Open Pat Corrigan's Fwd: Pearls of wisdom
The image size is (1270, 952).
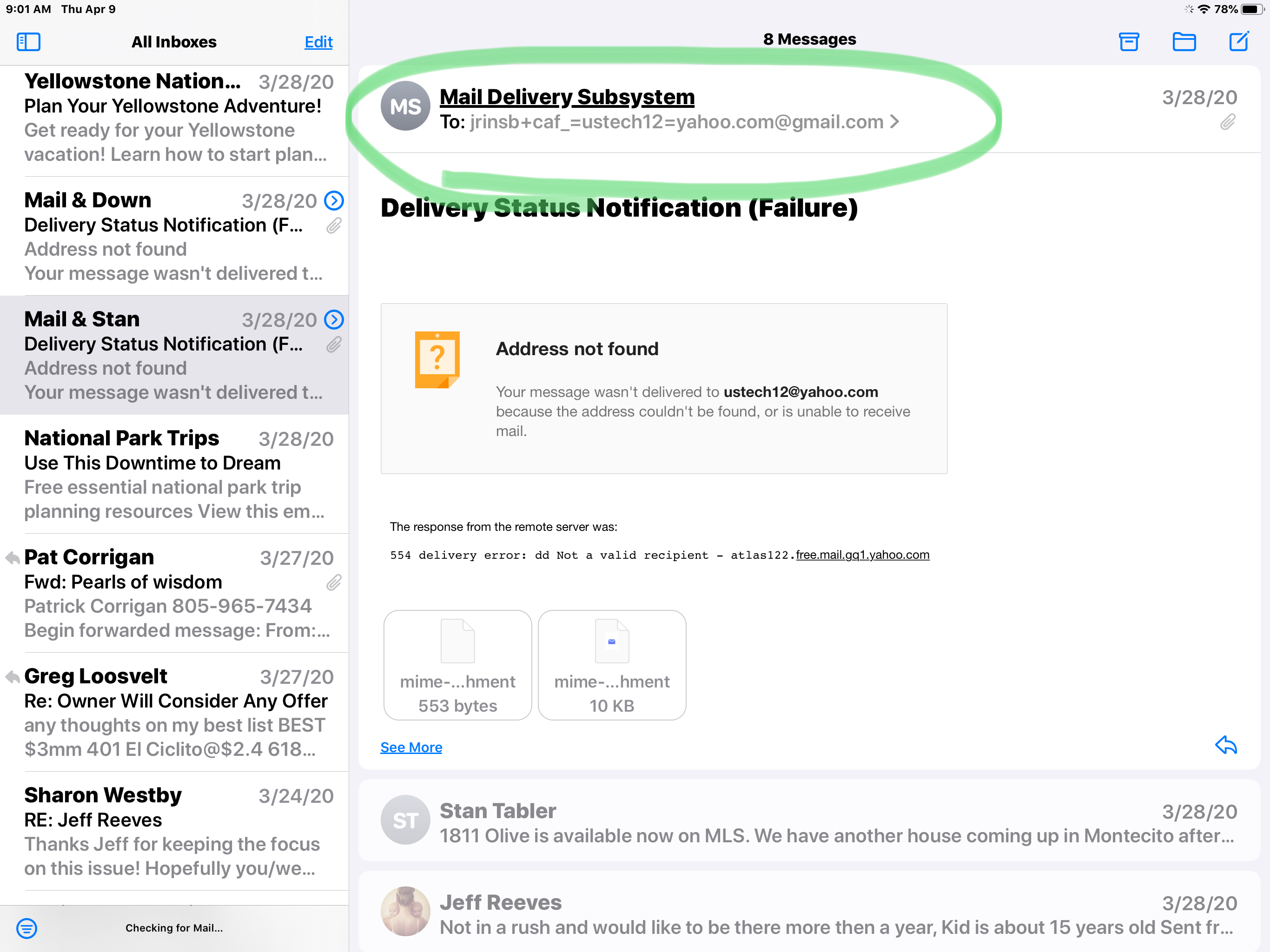point(174,593)
